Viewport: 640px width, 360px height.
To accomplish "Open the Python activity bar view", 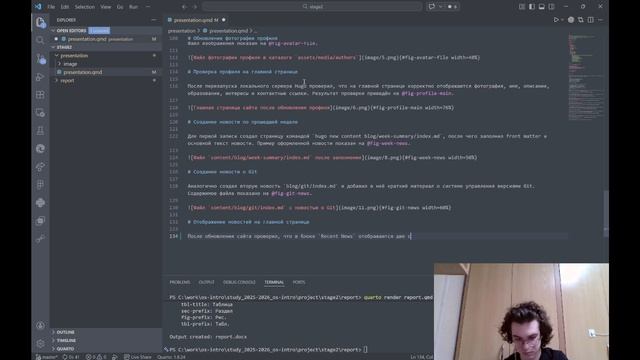I will (40, 202).
